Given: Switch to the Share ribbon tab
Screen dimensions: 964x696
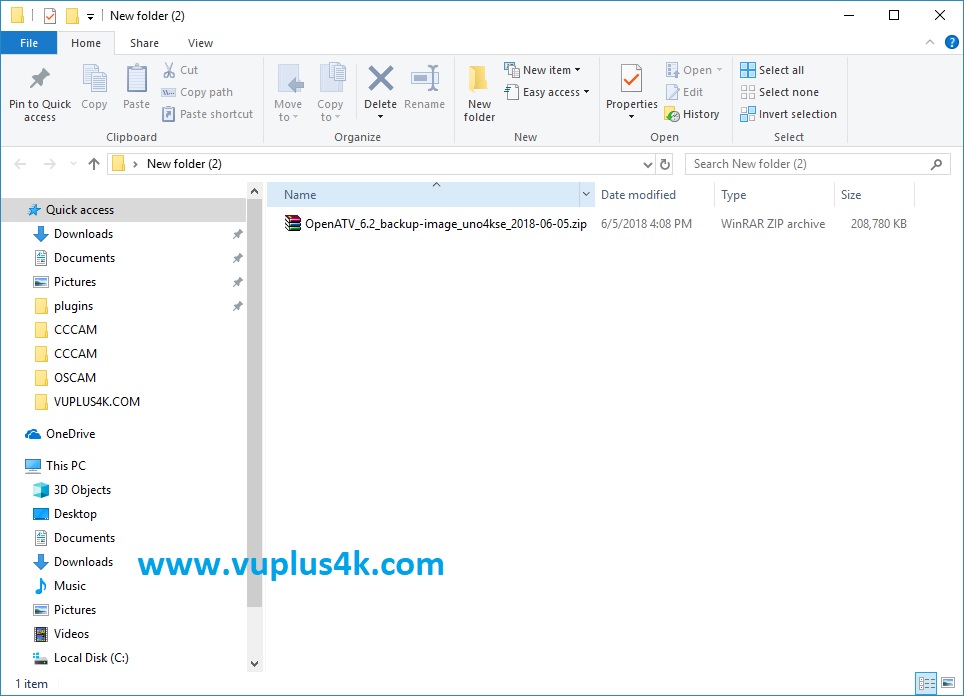Looking at the screenshot, I should click(x=144, y=43).
